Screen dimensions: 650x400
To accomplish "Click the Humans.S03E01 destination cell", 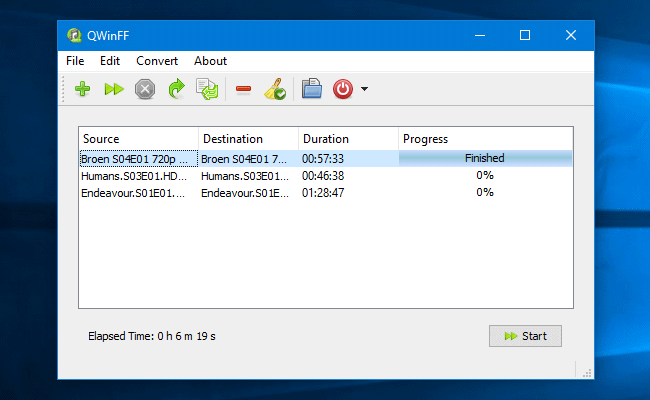I will tap(248, 176).
